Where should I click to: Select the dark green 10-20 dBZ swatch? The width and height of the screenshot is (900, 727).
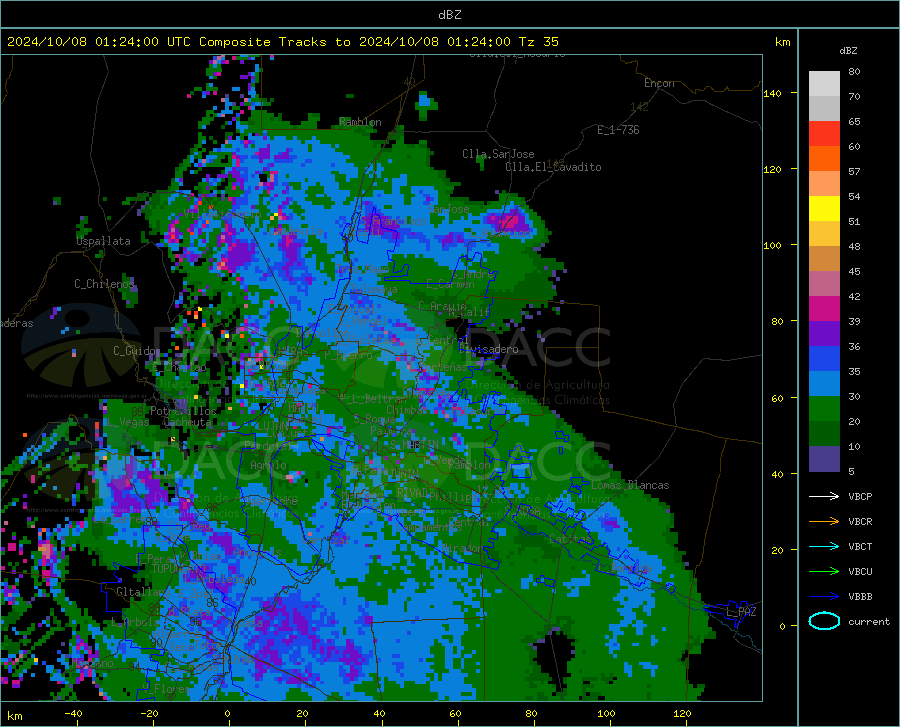[824, 434]
